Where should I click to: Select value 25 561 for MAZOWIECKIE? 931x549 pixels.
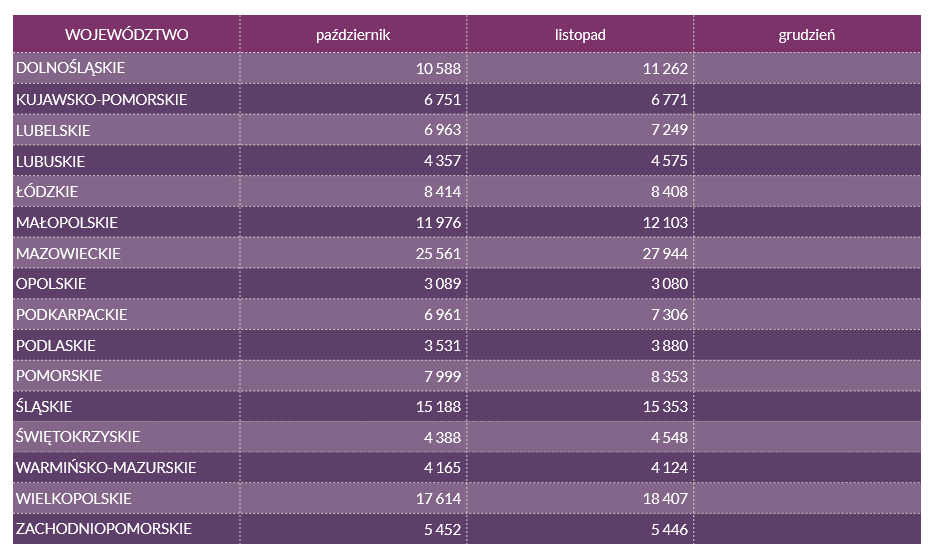[436, 253]
